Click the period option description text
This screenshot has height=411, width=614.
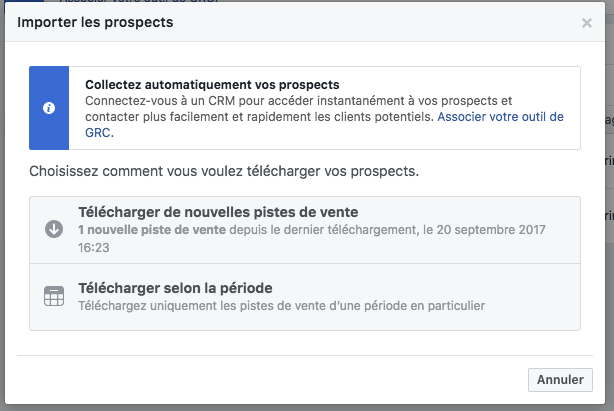click(x=282, y=306)
